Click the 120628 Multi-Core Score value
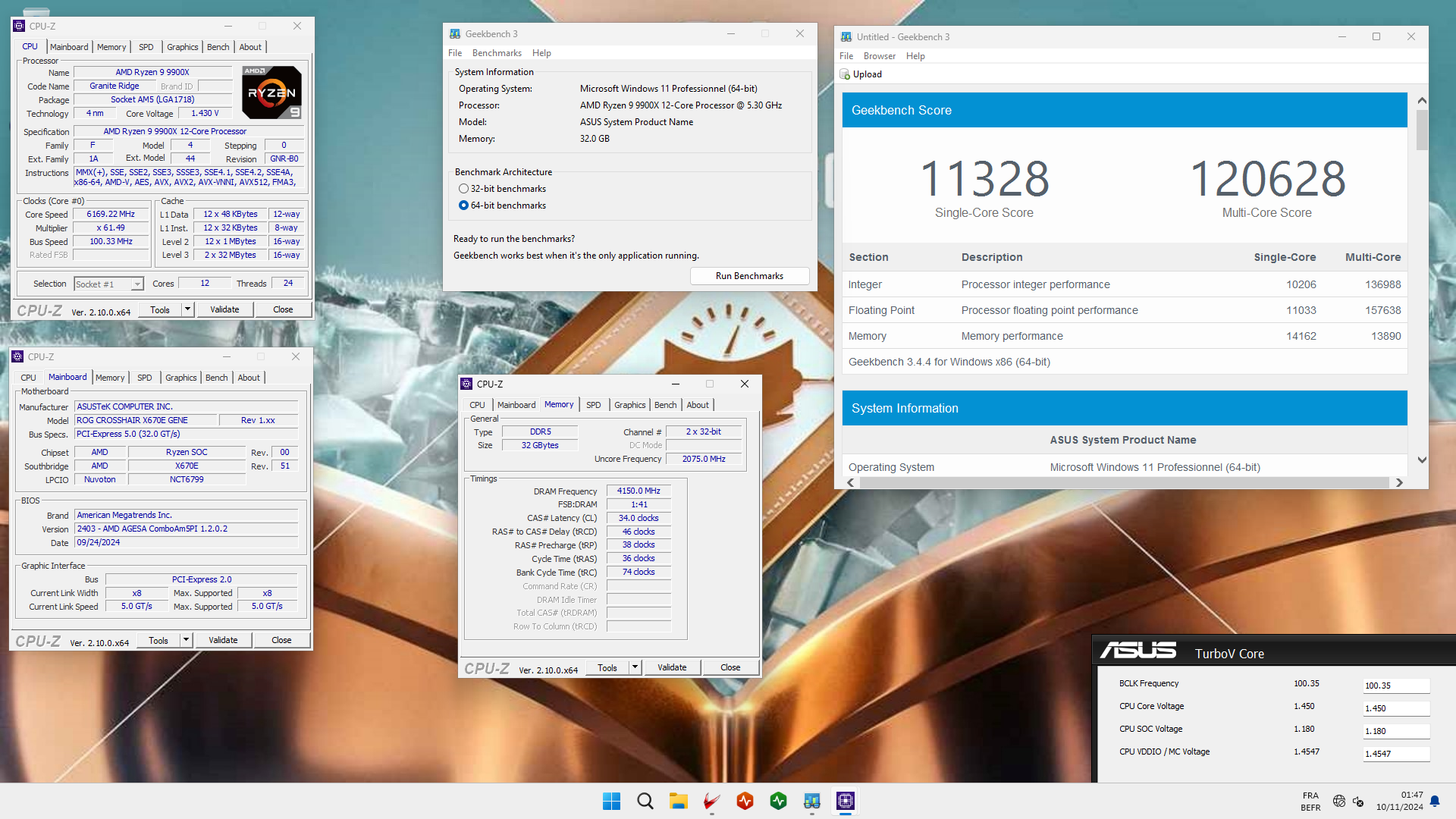 click(1267, 179)
